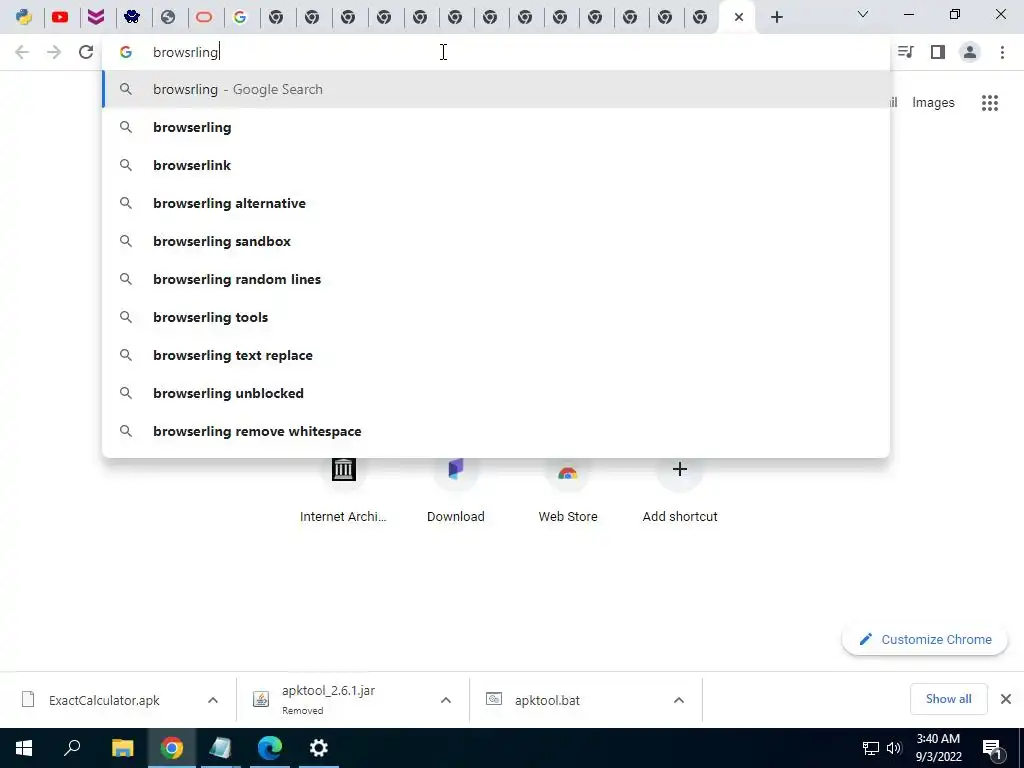Open the tab with purple chevrons icon

[96, 17]
